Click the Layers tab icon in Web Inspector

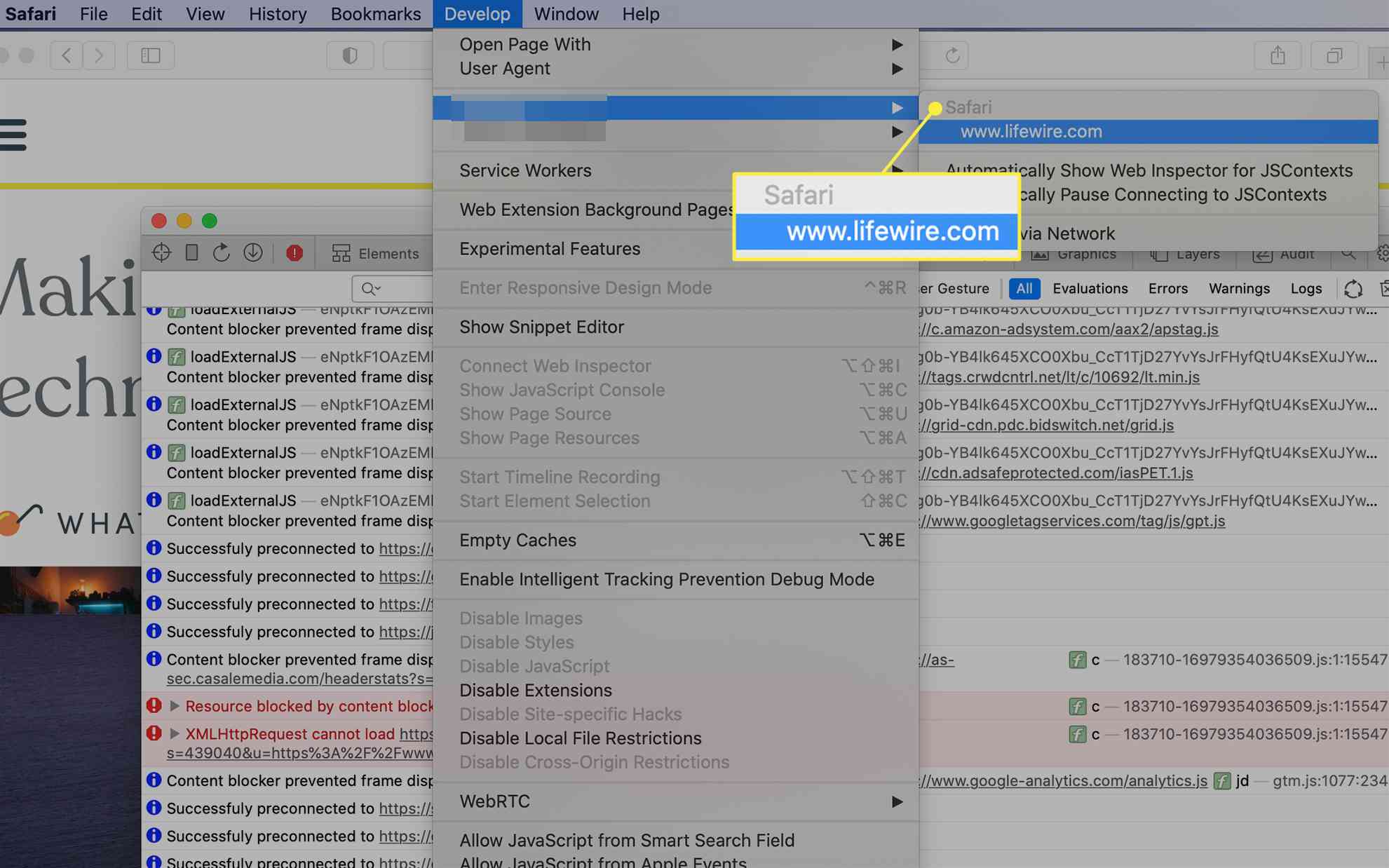click(x=1159, y=255)
